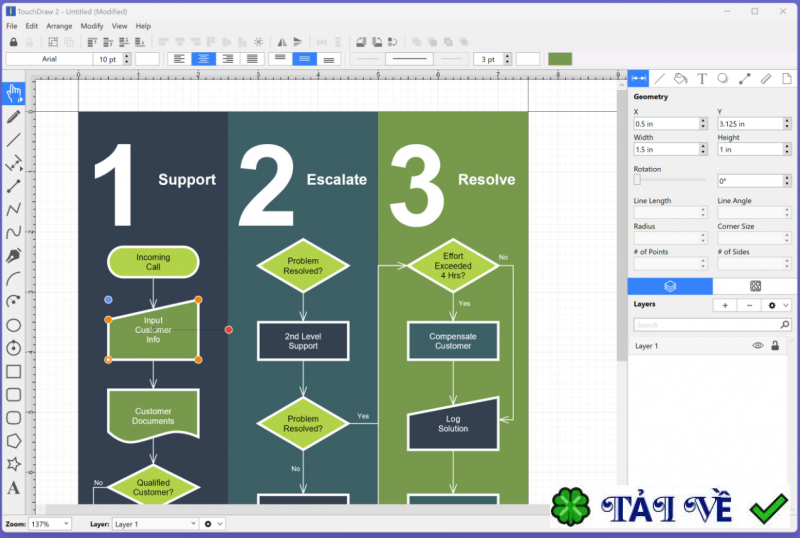The width and height of the screenshot is (800, 538).
Task: Hide Layer 1 with the eye icon
Action: point(758,345)
